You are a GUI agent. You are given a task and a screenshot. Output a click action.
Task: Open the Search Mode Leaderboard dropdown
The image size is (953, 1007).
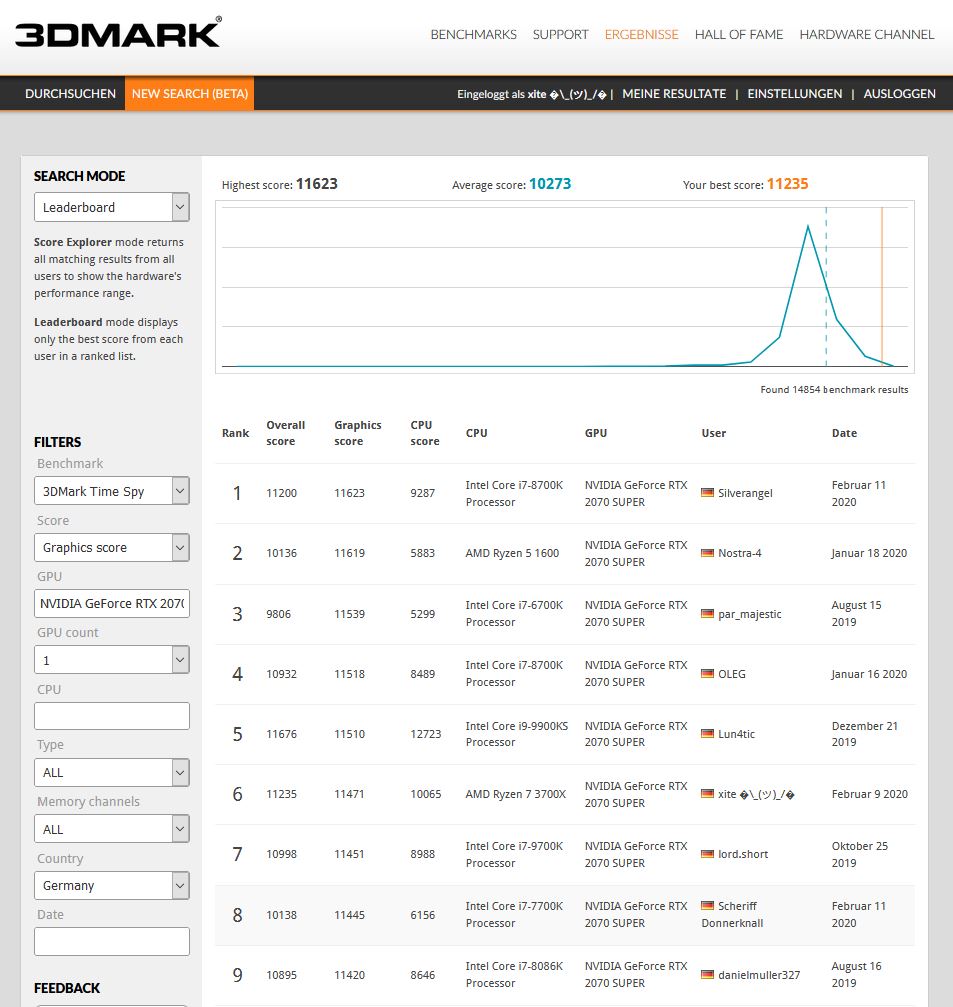pos(112,207)
